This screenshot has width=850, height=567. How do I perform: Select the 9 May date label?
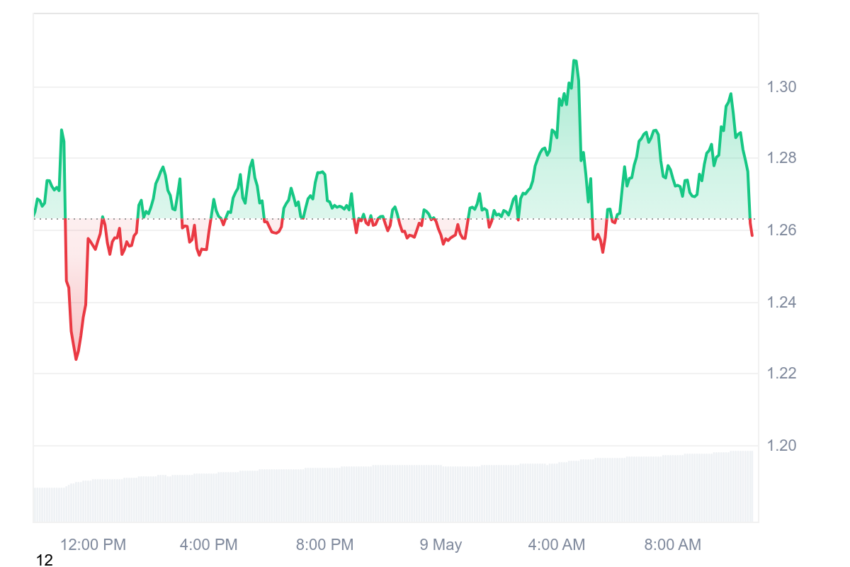click(x=441, y=544)
